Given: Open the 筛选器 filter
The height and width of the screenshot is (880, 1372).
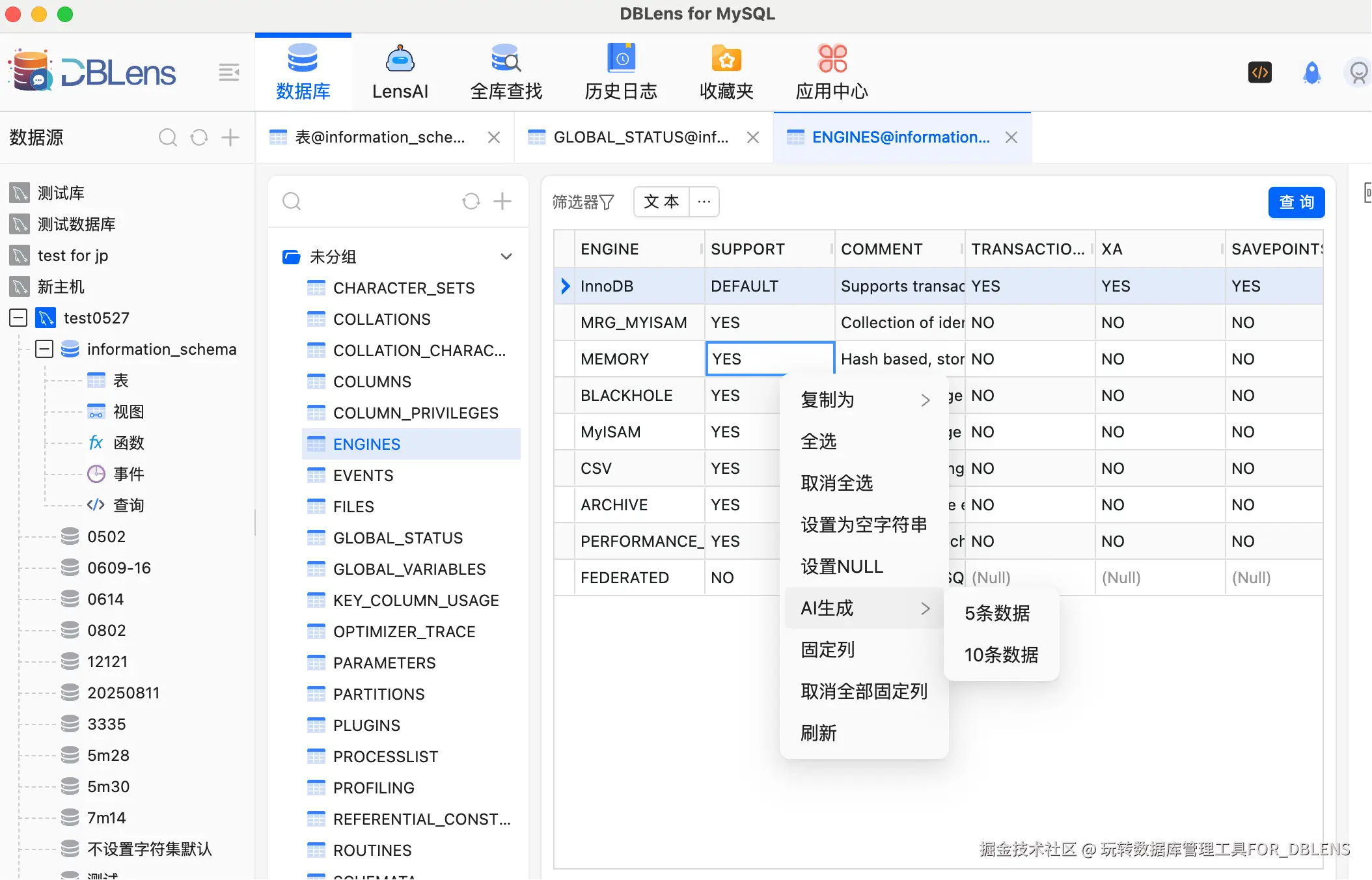Looking at the screenshot, I should point(583,202).
